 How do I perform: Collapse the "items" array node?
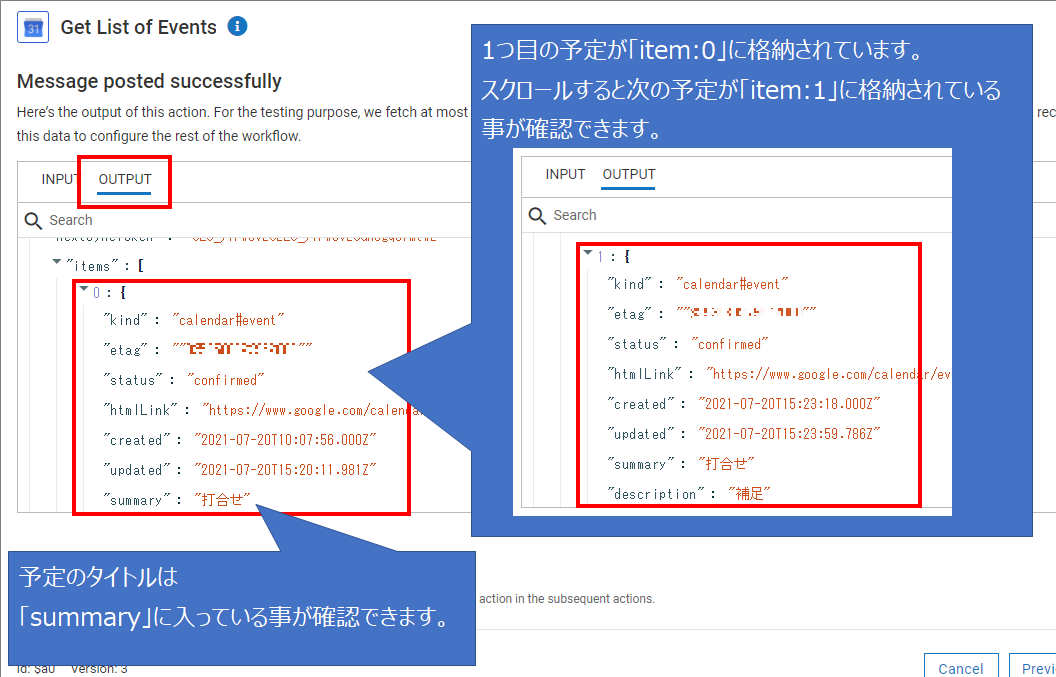point(57,264)
